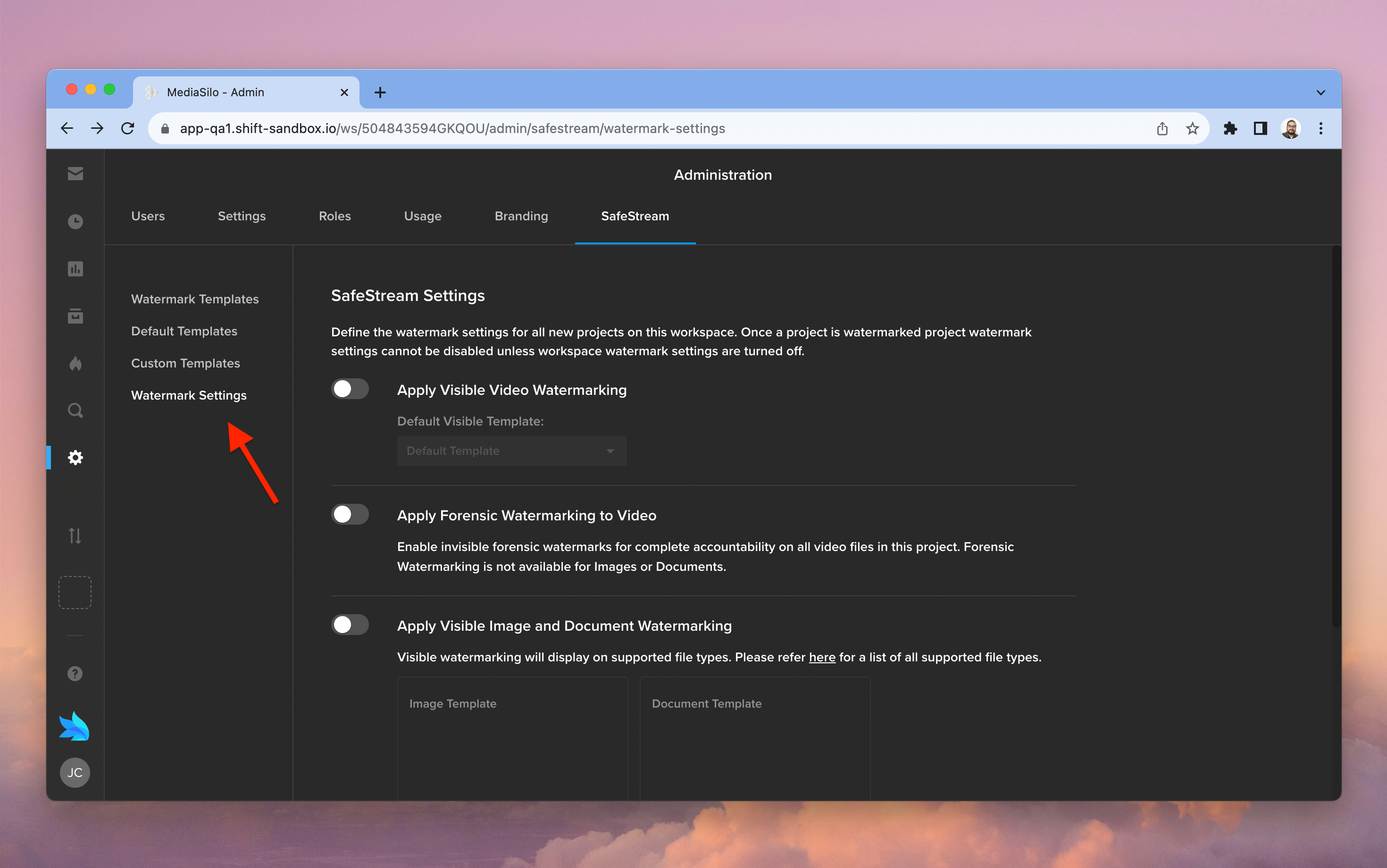
Task: Go forward with browser forward arrow
Action: point(97,128)
